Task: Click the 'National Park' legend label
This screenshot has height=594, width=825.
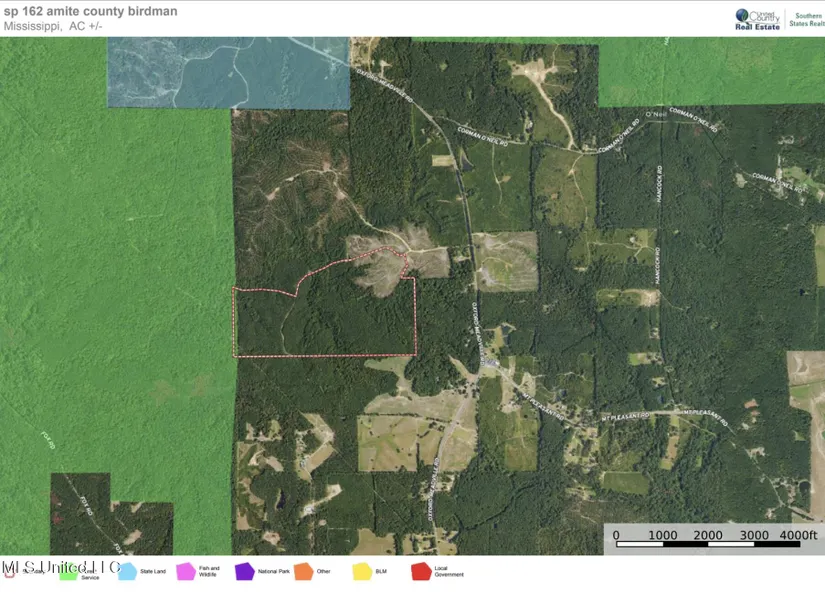Action: pos(273,572)
